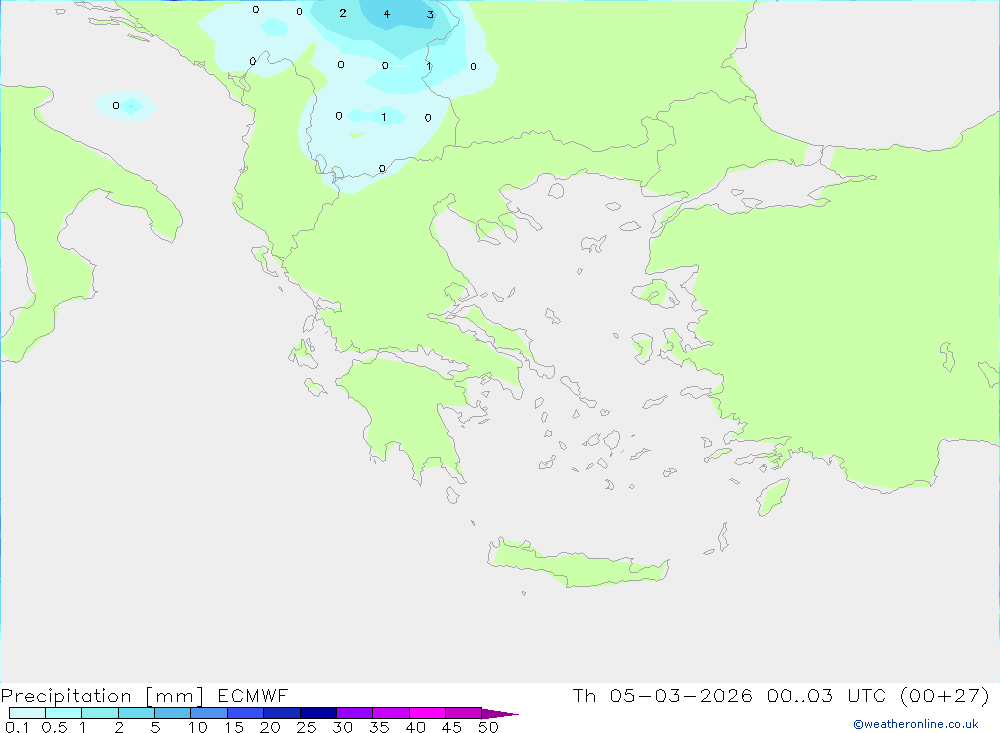This screenshot has height=733, width=1000.
Task: Pick the 15–20 mm legend swatch
Action: (x=246, y=713)
